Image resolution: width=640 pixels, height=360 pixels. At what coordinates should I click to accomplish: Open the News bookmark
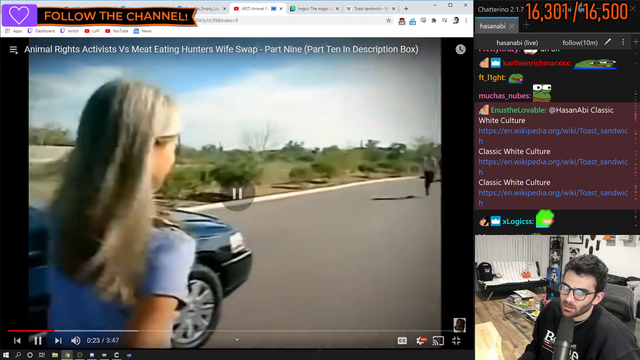(x=142, y=31)
